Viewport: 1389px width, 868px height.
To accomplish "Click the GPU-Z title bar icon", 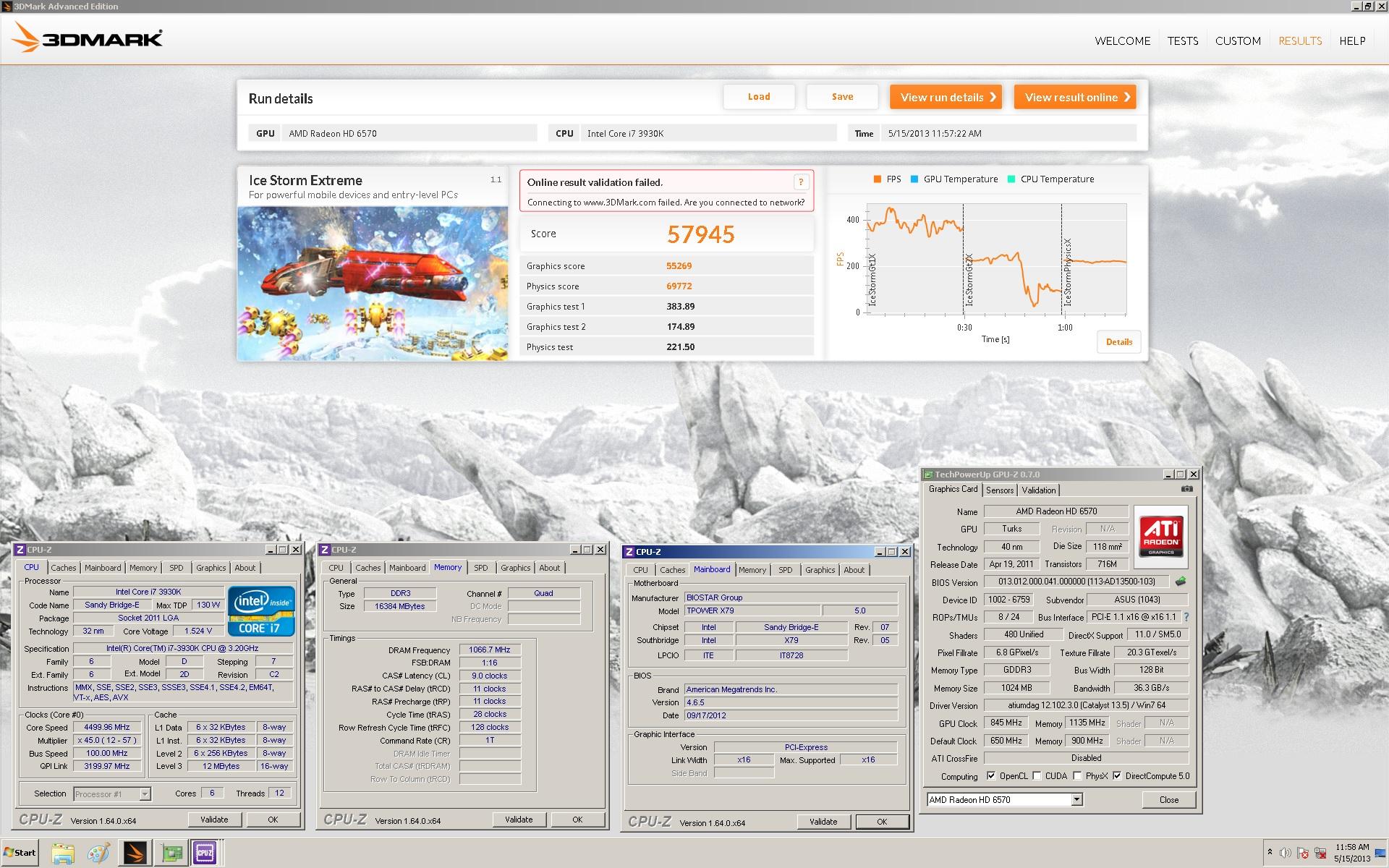I will [927, 475].
